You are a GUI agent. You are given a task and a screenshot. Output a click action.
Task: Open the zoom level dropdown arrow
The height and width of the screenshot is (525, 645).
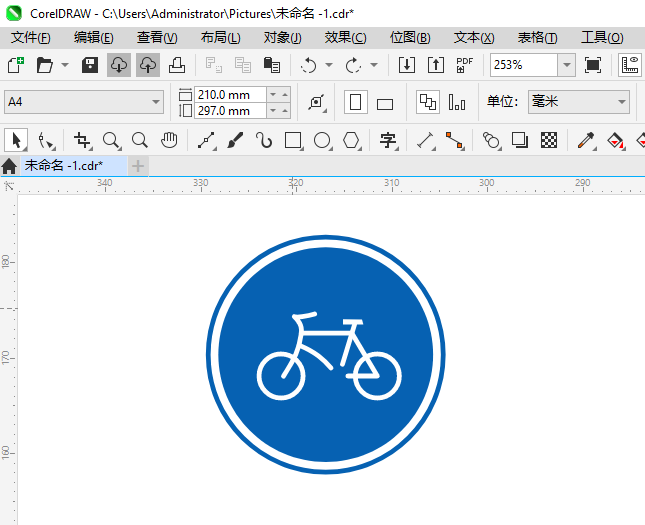567,65
